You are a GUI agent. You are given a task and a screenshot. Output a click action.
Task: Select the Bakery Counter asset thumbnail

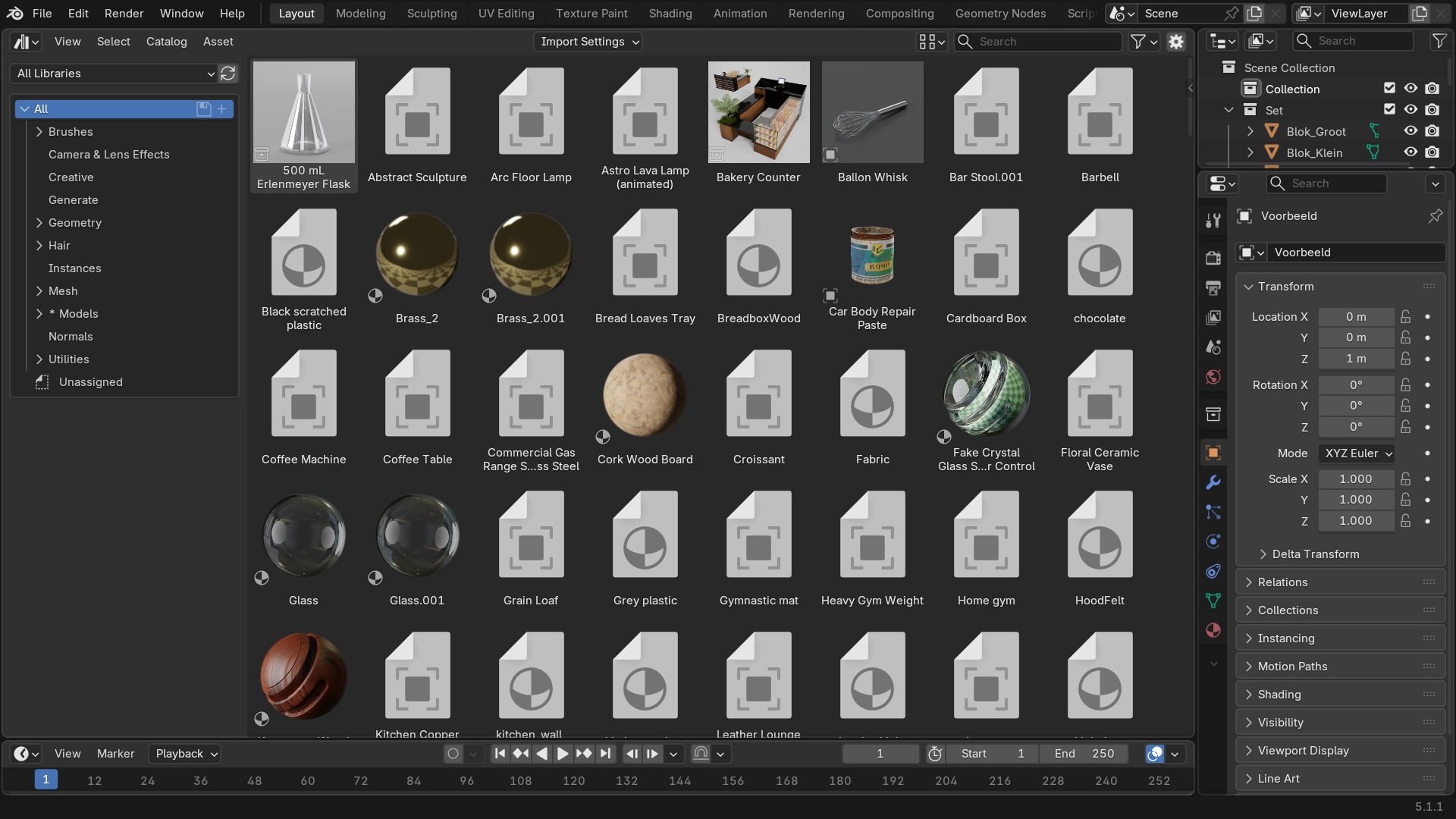758,112
